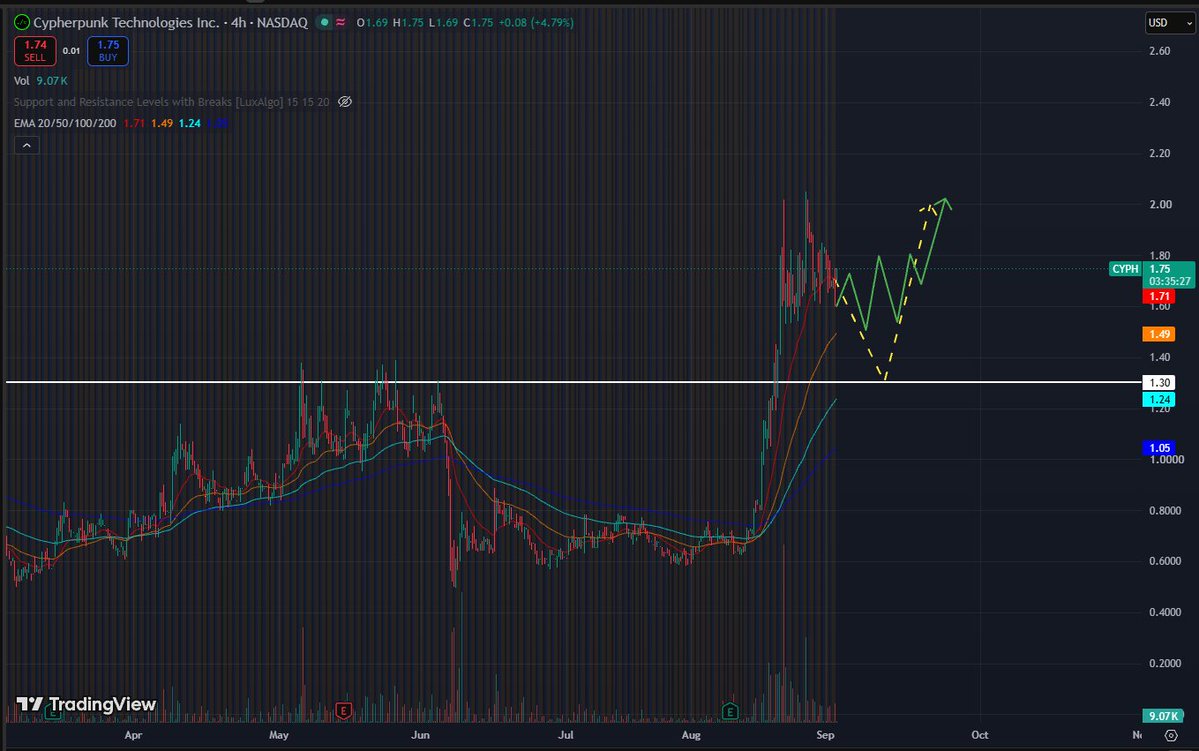
Task: Click the 0.4000 price axis label
Action: [x=1165, y=613]
